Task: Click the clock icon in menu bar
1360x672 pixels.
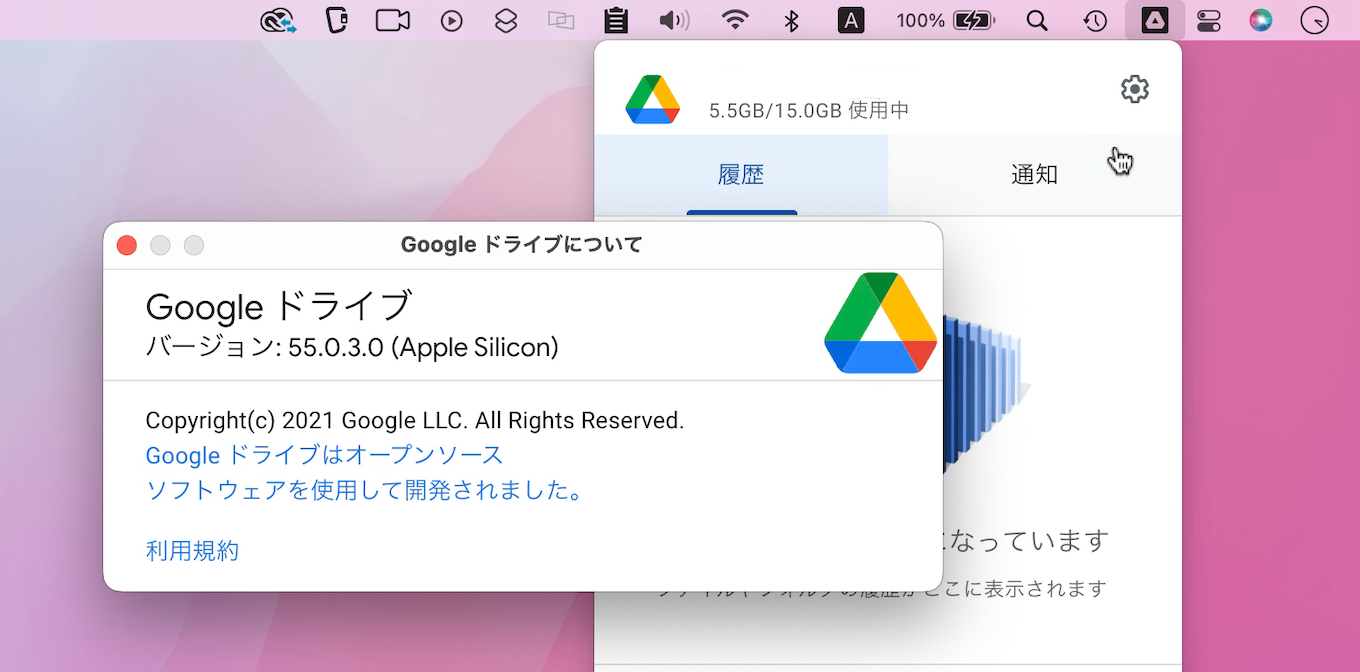Action: [1315, 20]
